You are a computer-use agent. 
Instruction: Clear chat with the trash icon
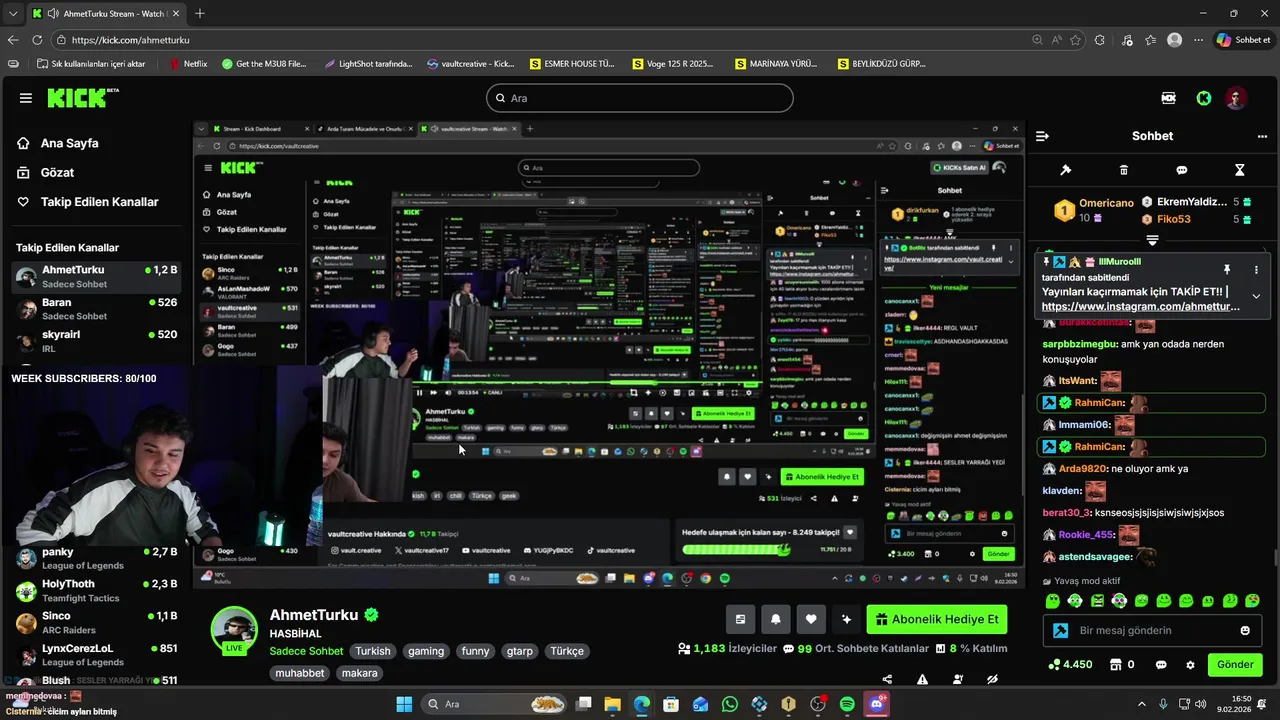tap(1124, 170)
